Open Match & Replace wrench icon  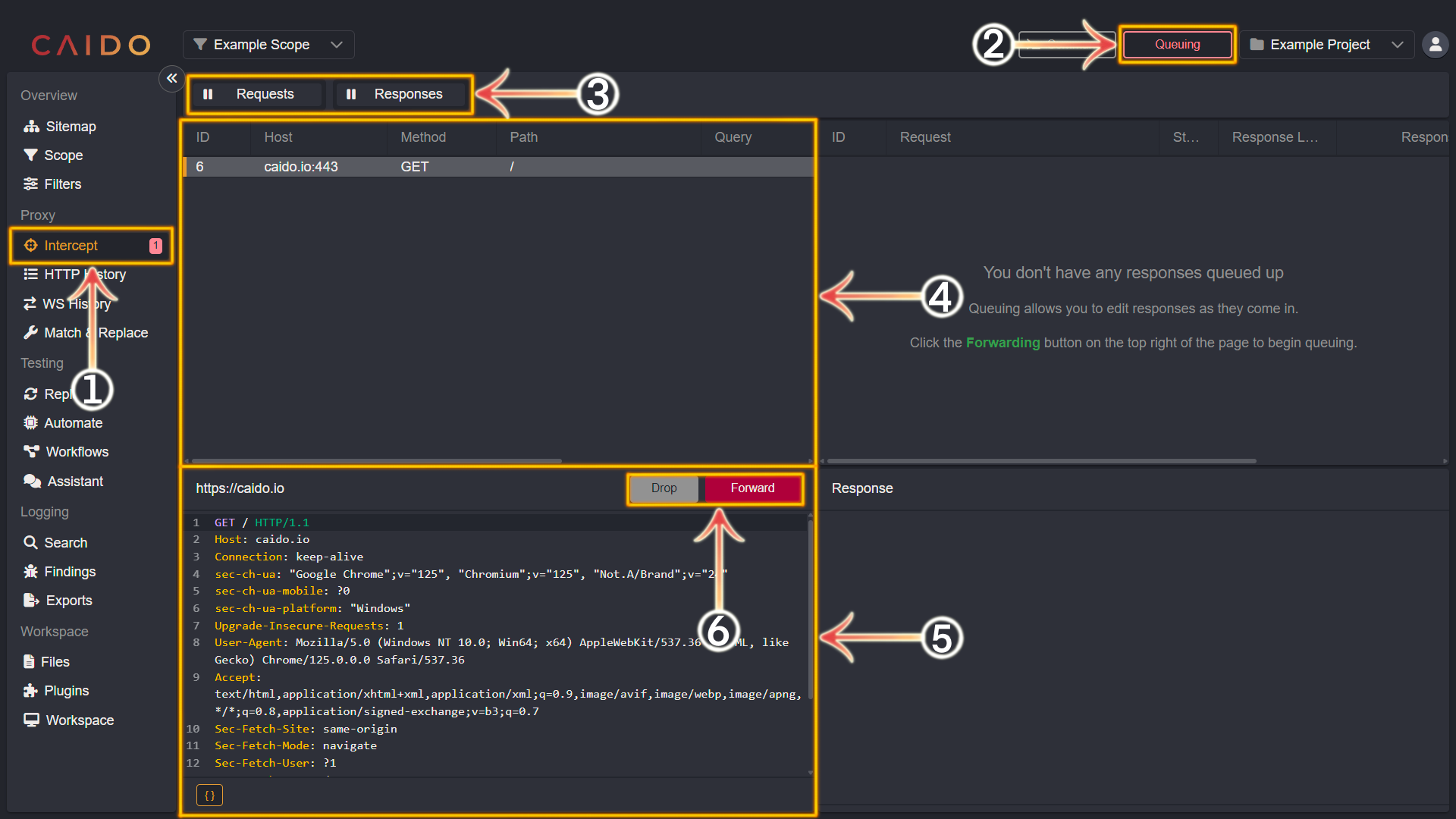click(x=30, y=333)
